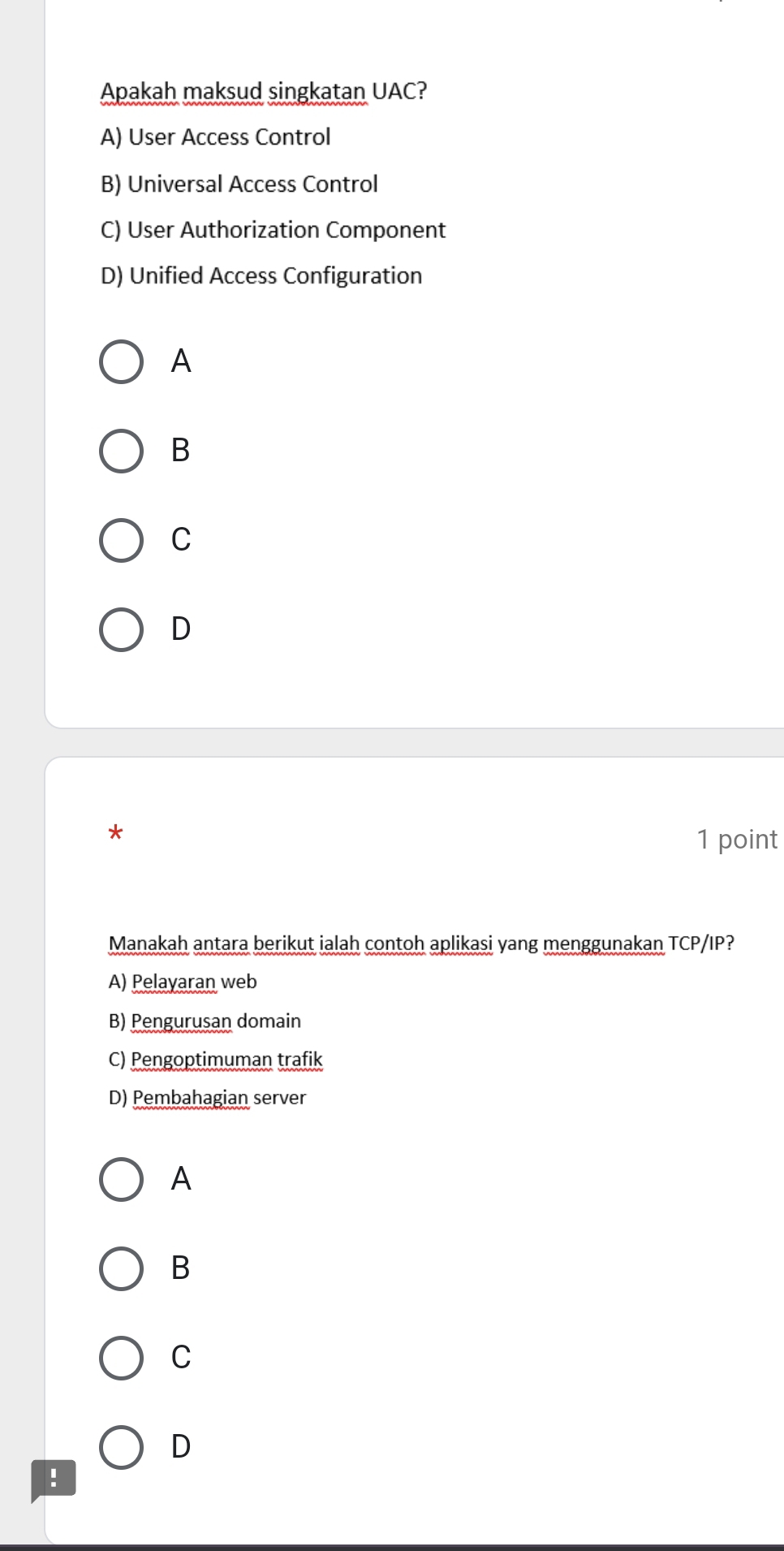Select option A for the UAC question
Image resolution: width=784 pixels, height=1551 pixels.
pos(122,361)
